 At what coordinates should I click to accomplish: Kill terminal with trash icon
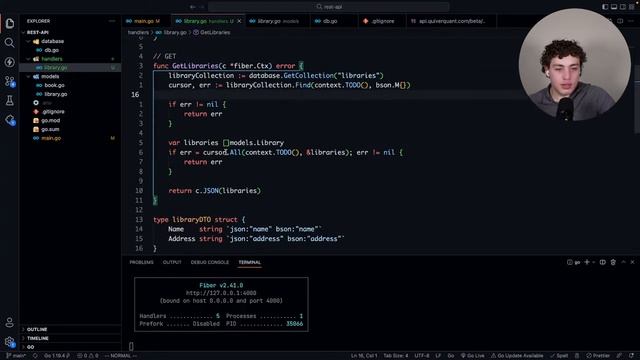[x=613, y=262]
